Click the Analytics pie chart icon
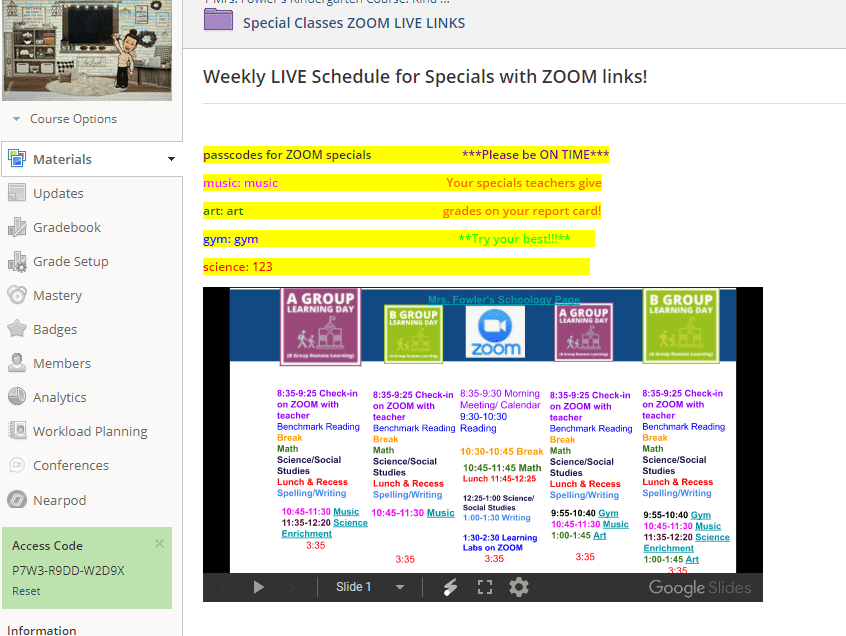This screenshot has width=846, height=636. [x=17, y=396]
